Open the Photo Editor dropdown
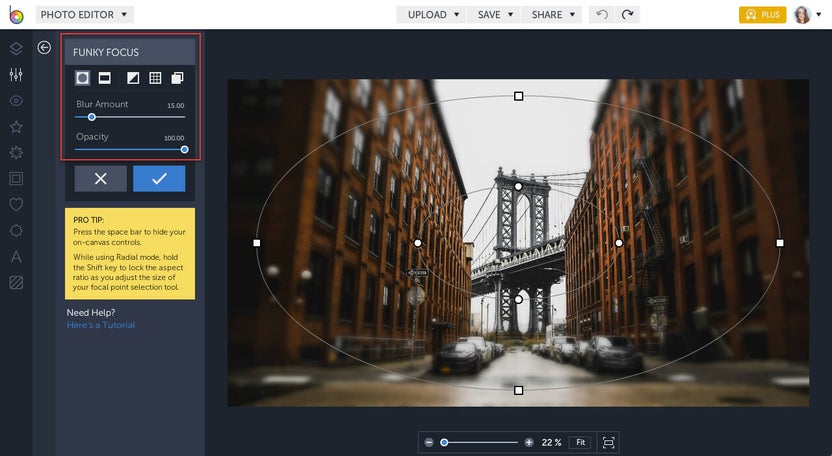The image size is (832, 456). point(84,15)
